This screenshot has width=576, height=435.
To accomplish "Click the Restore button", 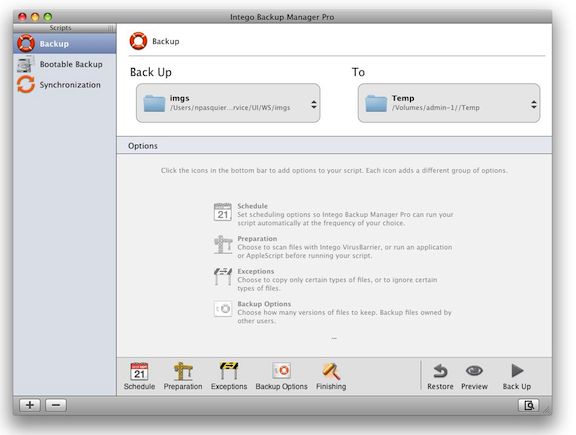I will pos(440,376).
